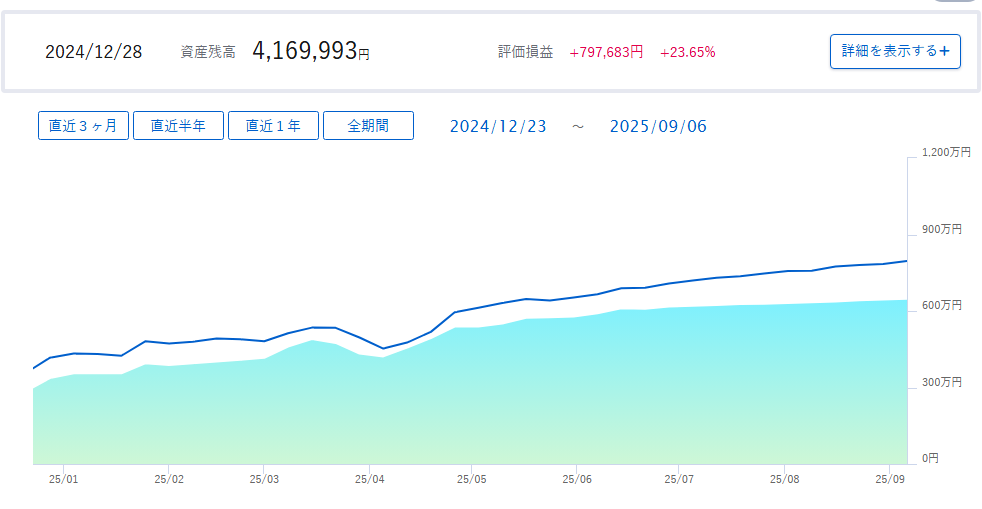982x509 pixels.
Task: Select the 25/05 x-axis label
Action: tap(473, 479)
